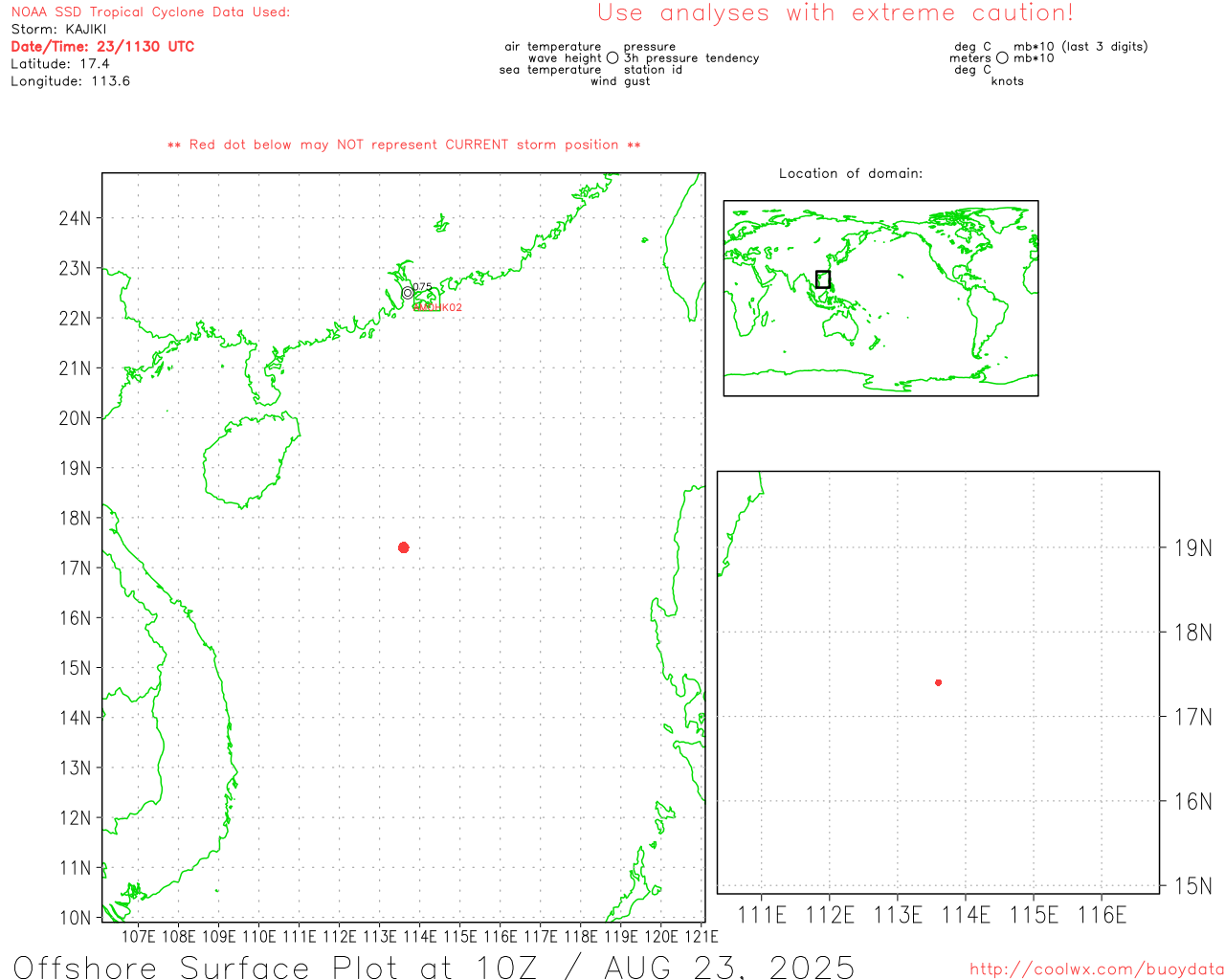Click the '111E' label on zoomed inset map
Image resolution: width=1225 pixels, height=980 pixels.
coord(762,916)
